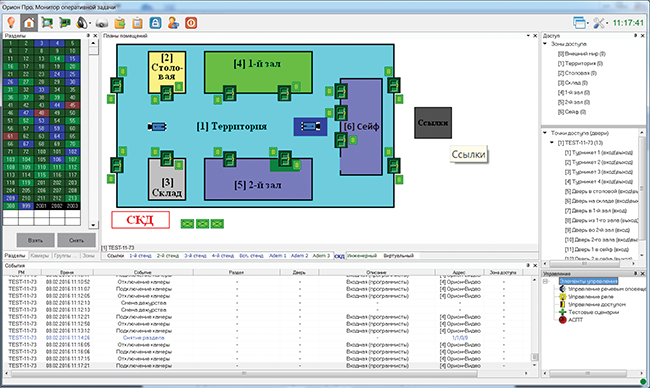This screenshot has height=388, width=650.
Task: Switch to the Ссылки plan tab
Action: [116, 256]
